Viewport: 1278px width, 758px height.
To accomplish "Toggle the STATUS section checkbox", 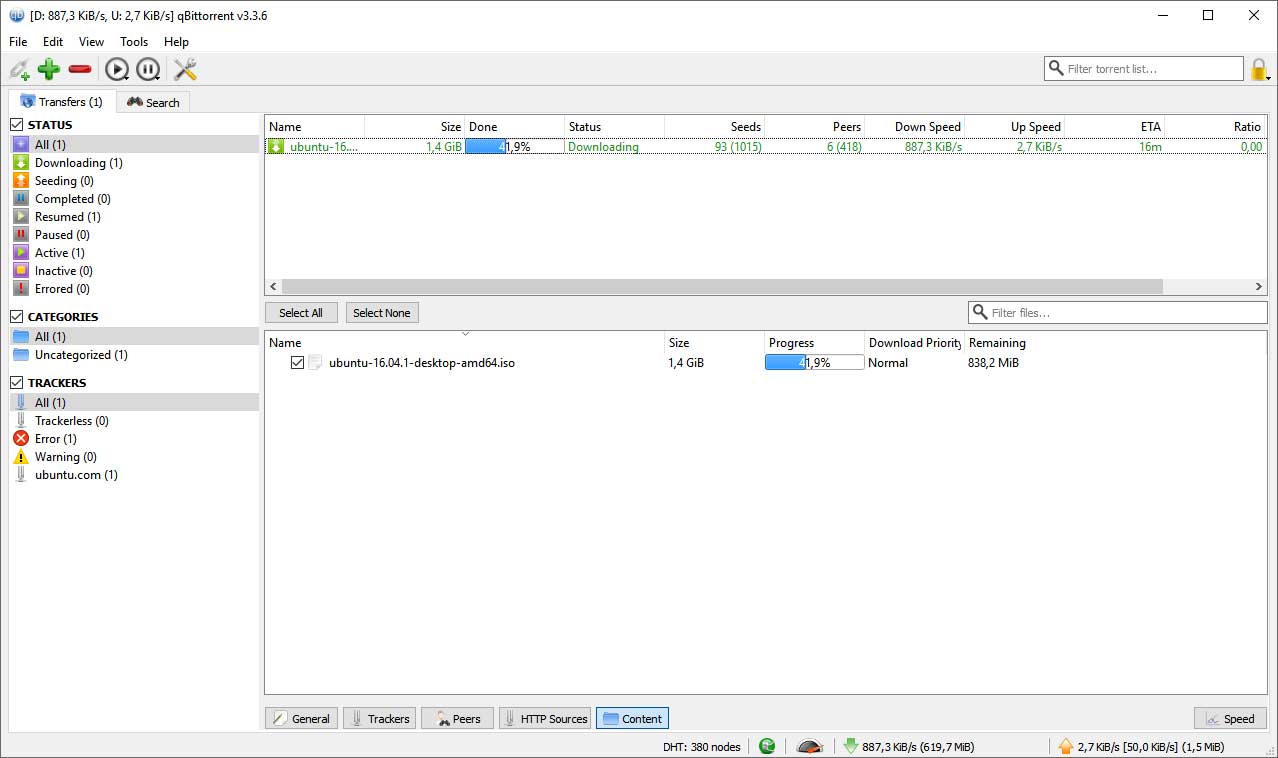I will (x=17, y=125).
